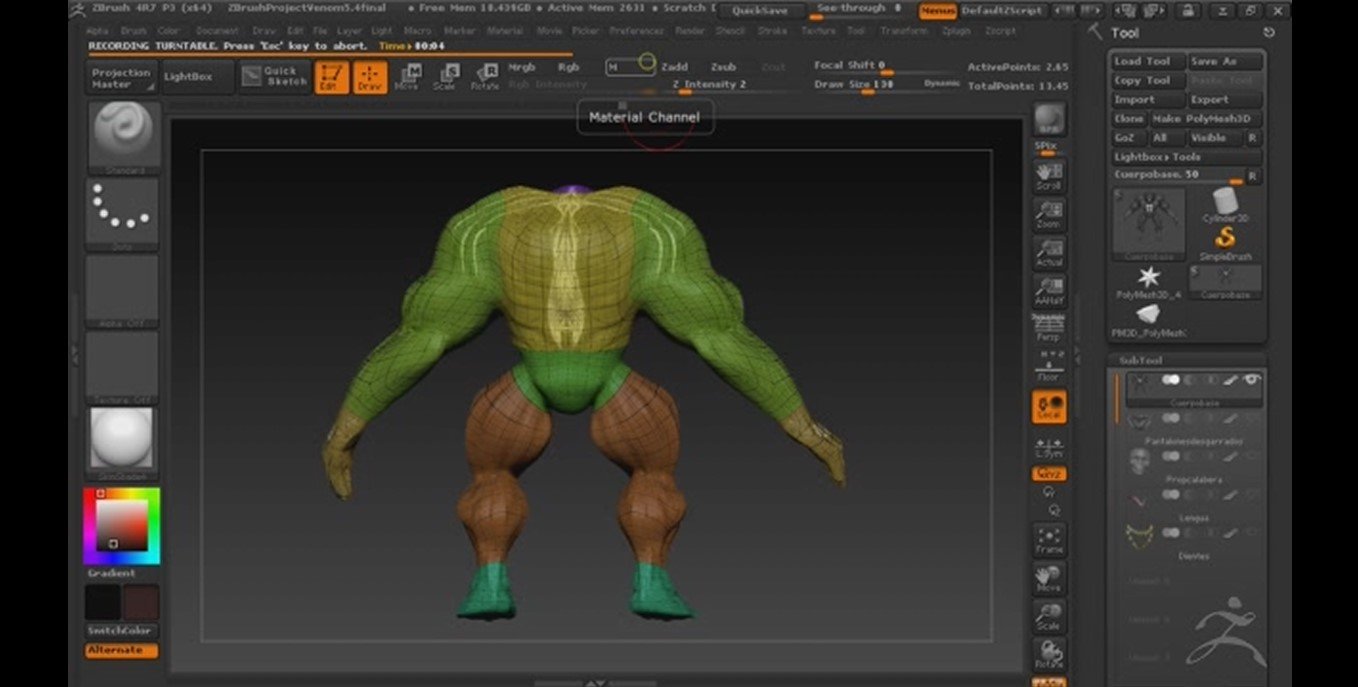Open the Stroke menu
Image resolution: width=1358 pixels, height=687 pixels.
click(x=772, y=31)
